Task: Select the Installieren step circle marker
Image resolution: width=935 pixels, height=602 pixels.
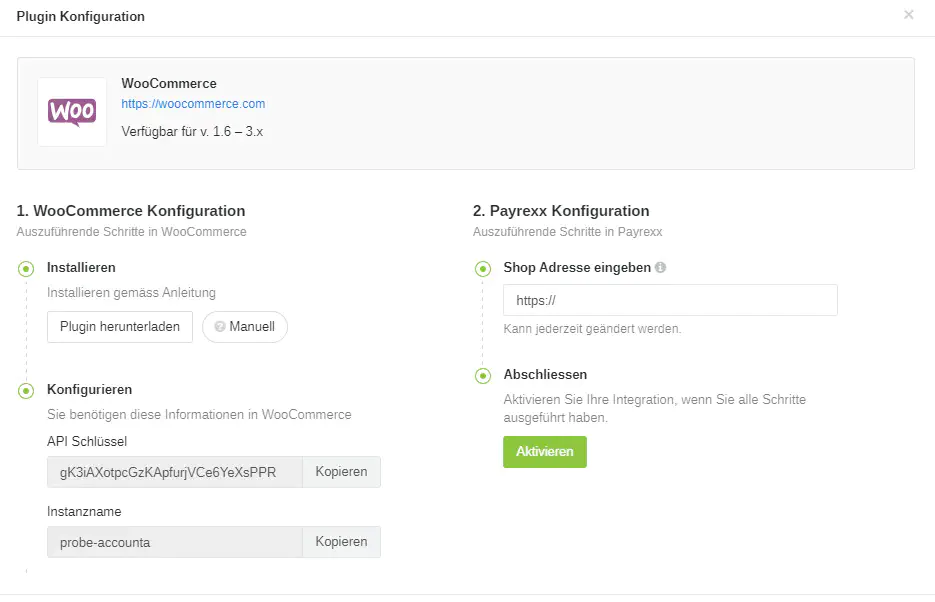Action: [x=26, y=268]
